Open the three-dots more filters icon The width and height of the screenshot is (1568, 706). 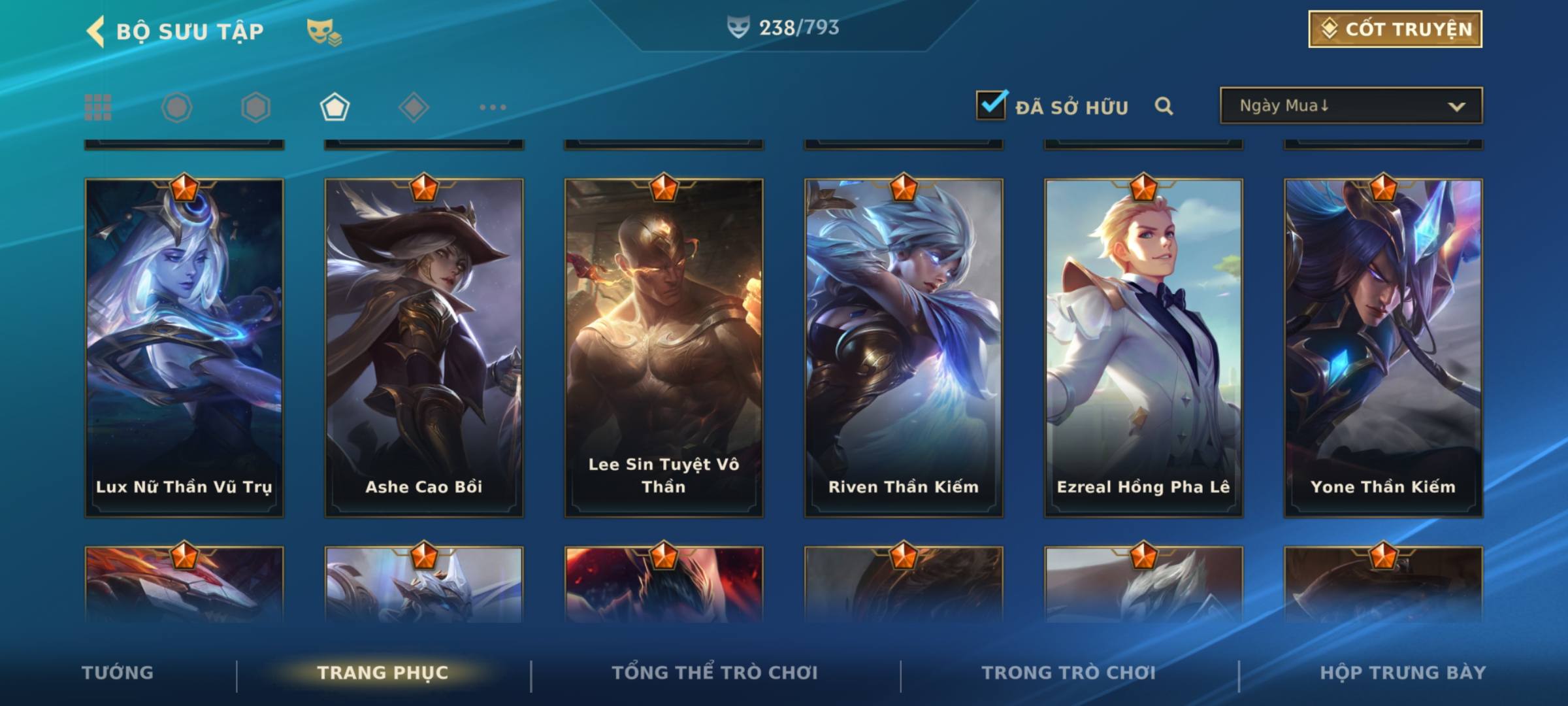(x=493, y=107)
